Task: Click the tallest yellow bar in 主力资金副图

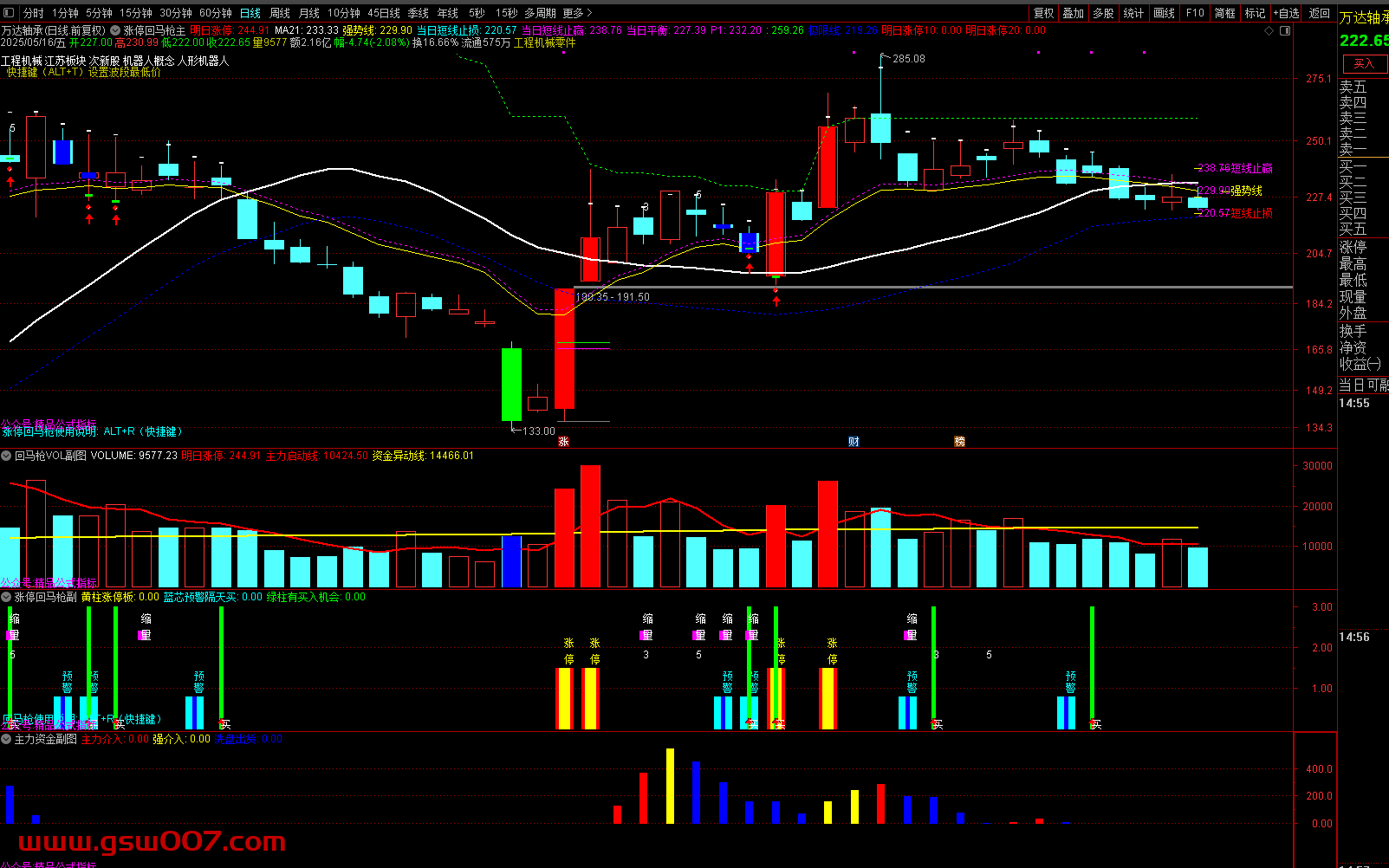Action: point(670,786)
